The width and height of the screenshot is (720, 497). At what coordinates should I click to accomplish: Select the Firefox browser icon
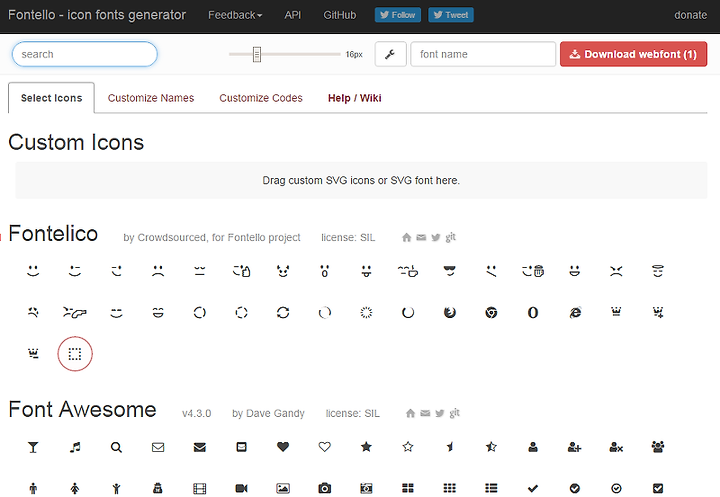(x=450, y=313)
